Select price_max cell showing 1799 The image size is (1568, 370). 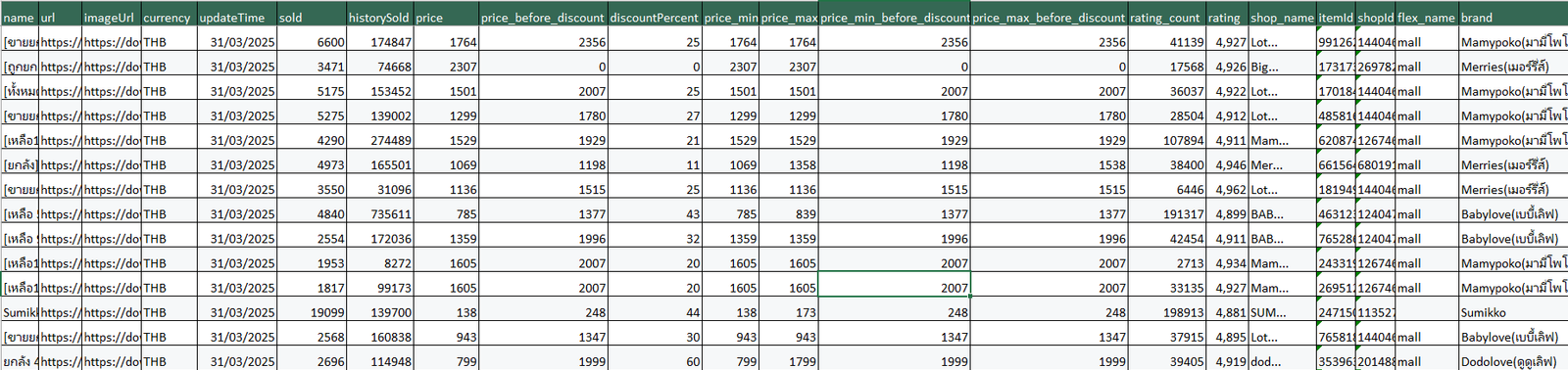point(789,361)
